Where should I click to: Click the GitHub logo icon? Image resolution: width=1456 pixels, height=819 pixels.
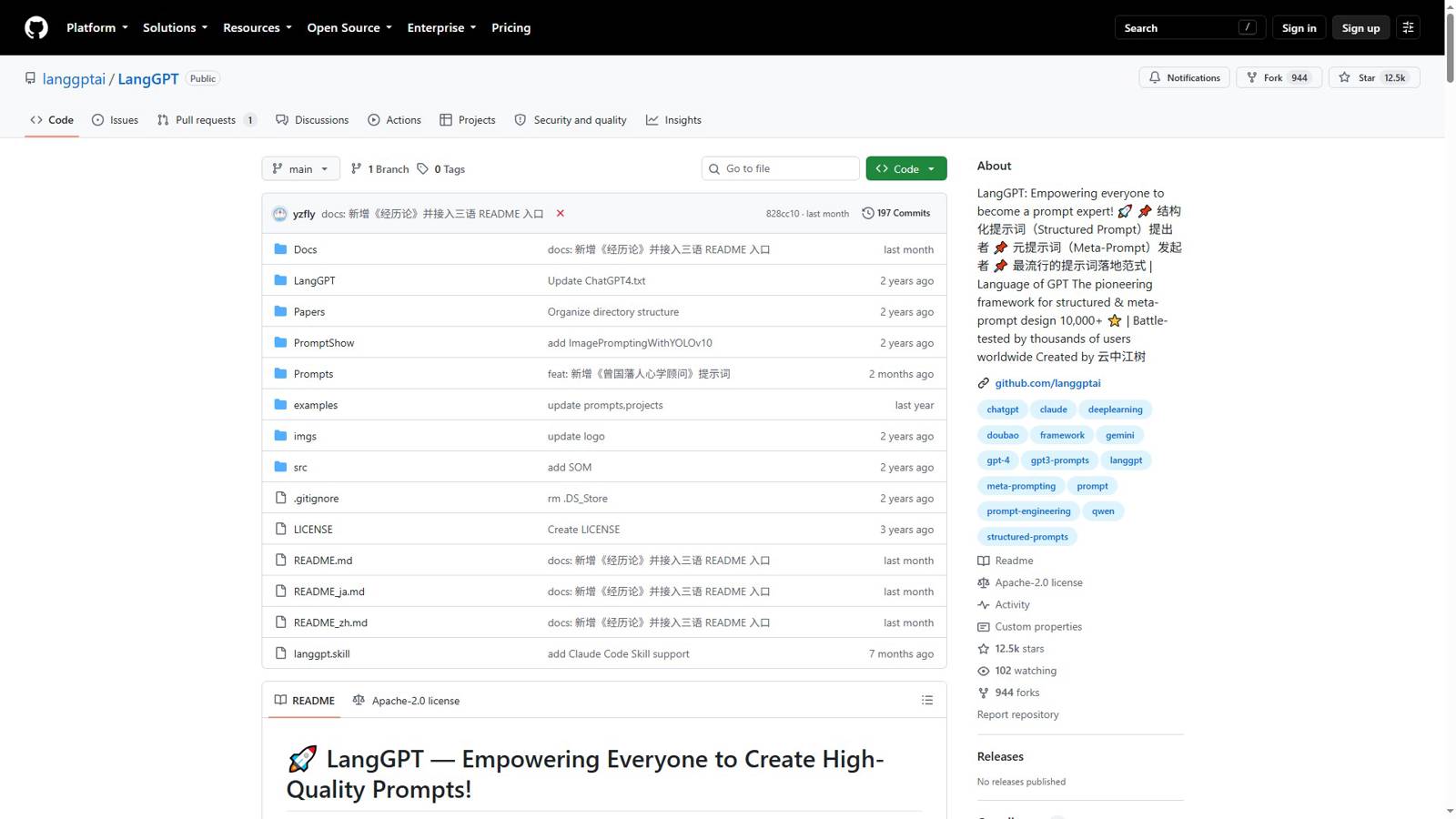36,27
